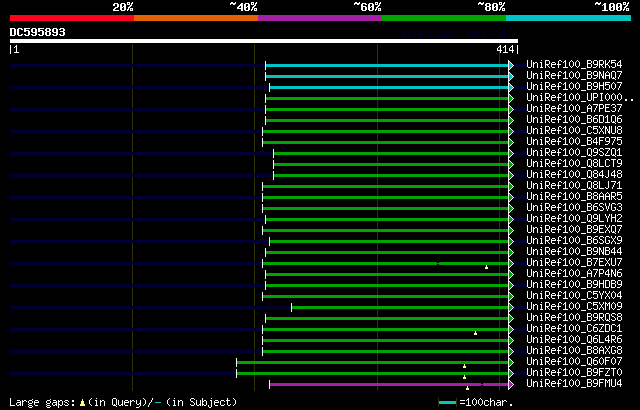Screen dimensions: 640x410
Task: Click the UniRef100_Q8LCT9 label
Action: coord(574,164)
